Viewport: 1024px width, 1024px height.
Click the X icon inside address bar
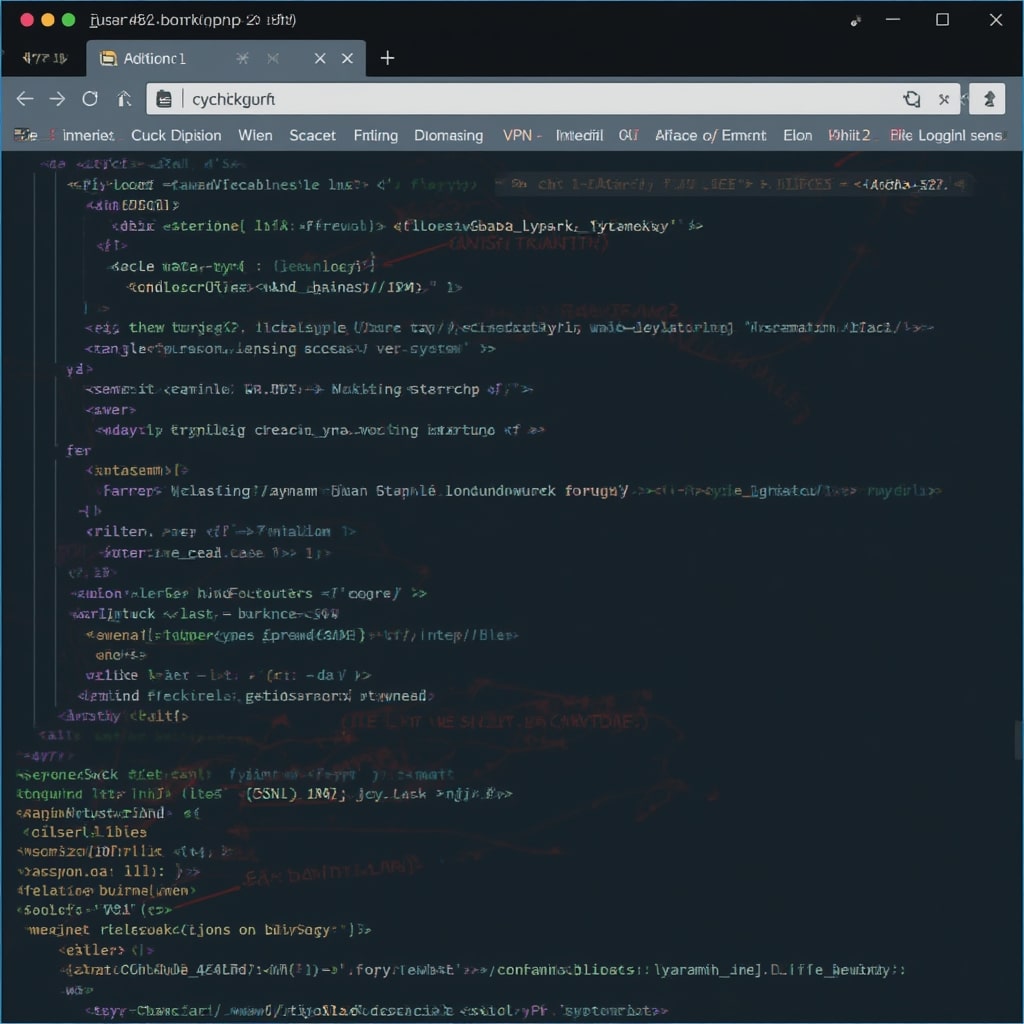943,99
